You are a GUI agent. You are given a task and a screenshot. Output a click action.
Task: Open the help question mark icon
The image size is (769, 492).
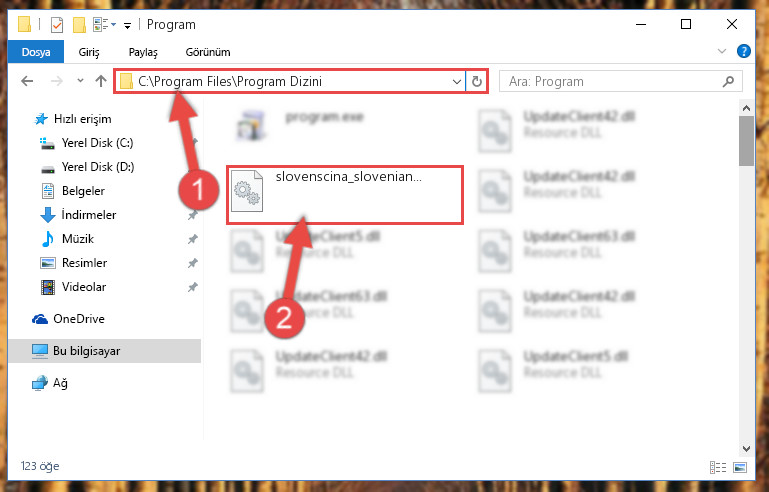pyautogui.click(x=743, y=51)
